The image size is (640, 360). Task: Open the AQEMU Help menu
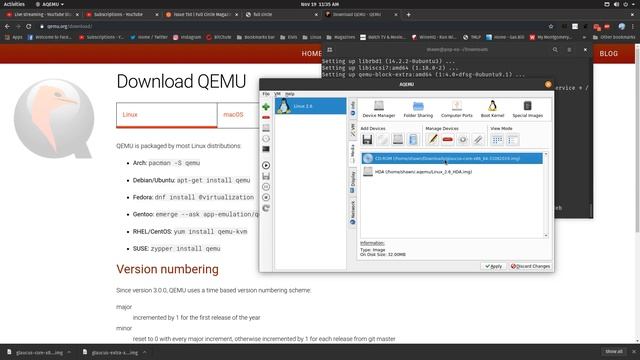[290, 94]
